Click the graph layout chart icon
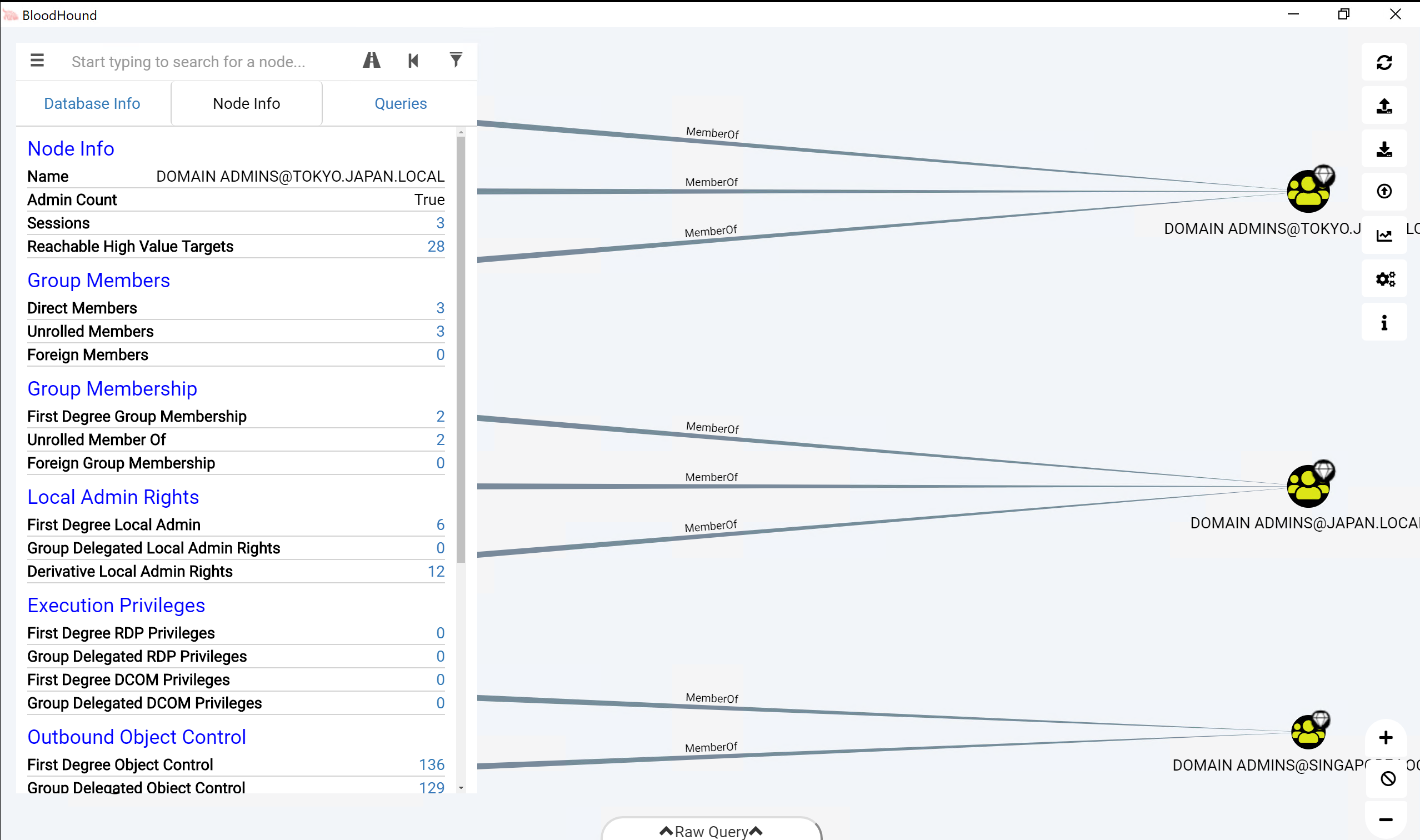The width and height of the screenshot is (1420, 840). click(x=1384, y=235)
